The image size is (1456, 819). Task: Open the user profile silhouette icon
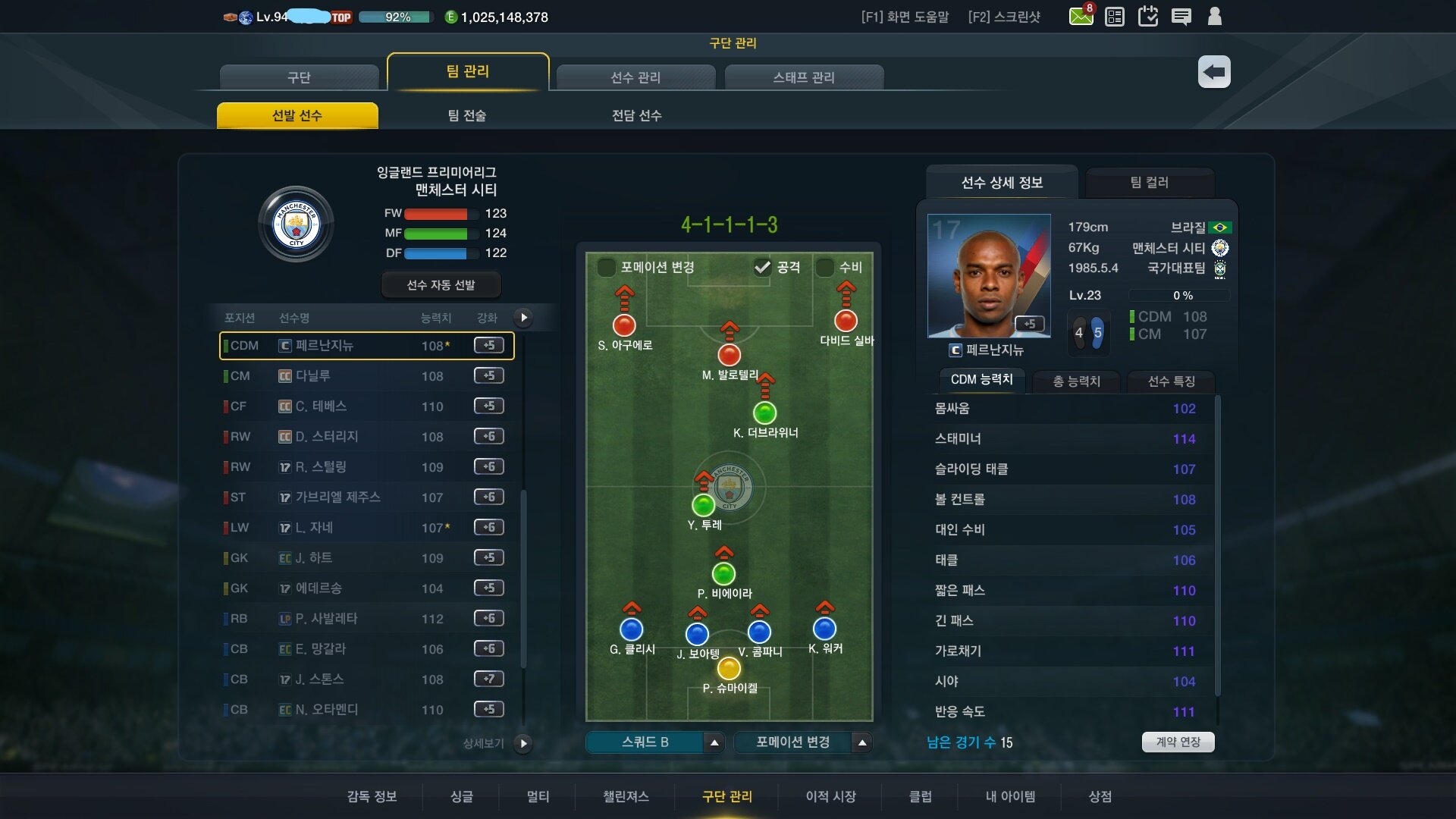coord(1214,16)
